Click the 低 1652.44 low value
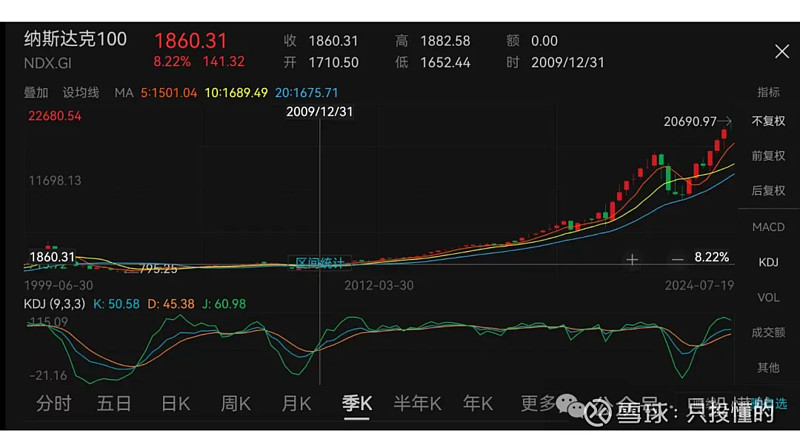Screen dimensions: 800x439 click(433, 63)
